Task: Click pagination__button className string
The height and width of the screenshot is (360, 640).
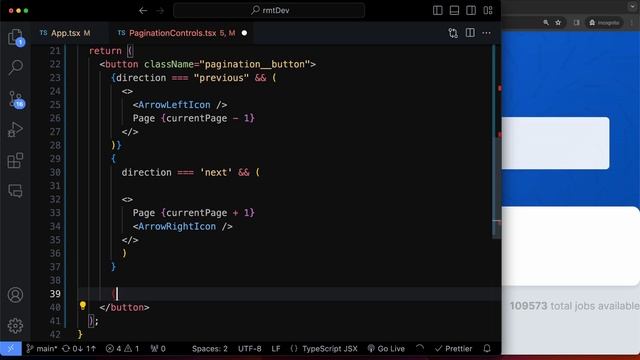Action: tap(255, 64)
